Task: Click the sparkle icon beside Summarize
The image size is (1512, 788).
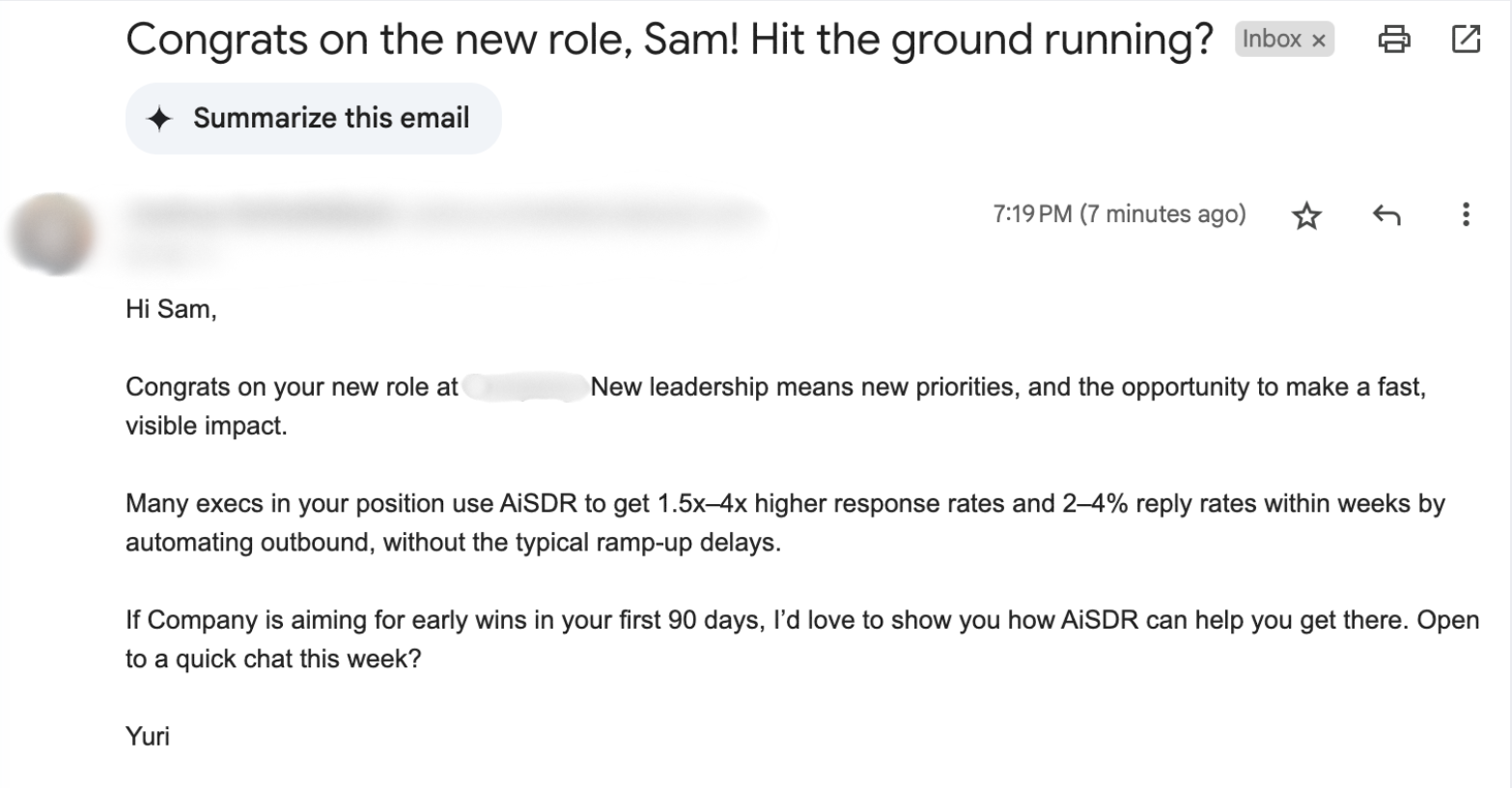Action: [159, 119]
